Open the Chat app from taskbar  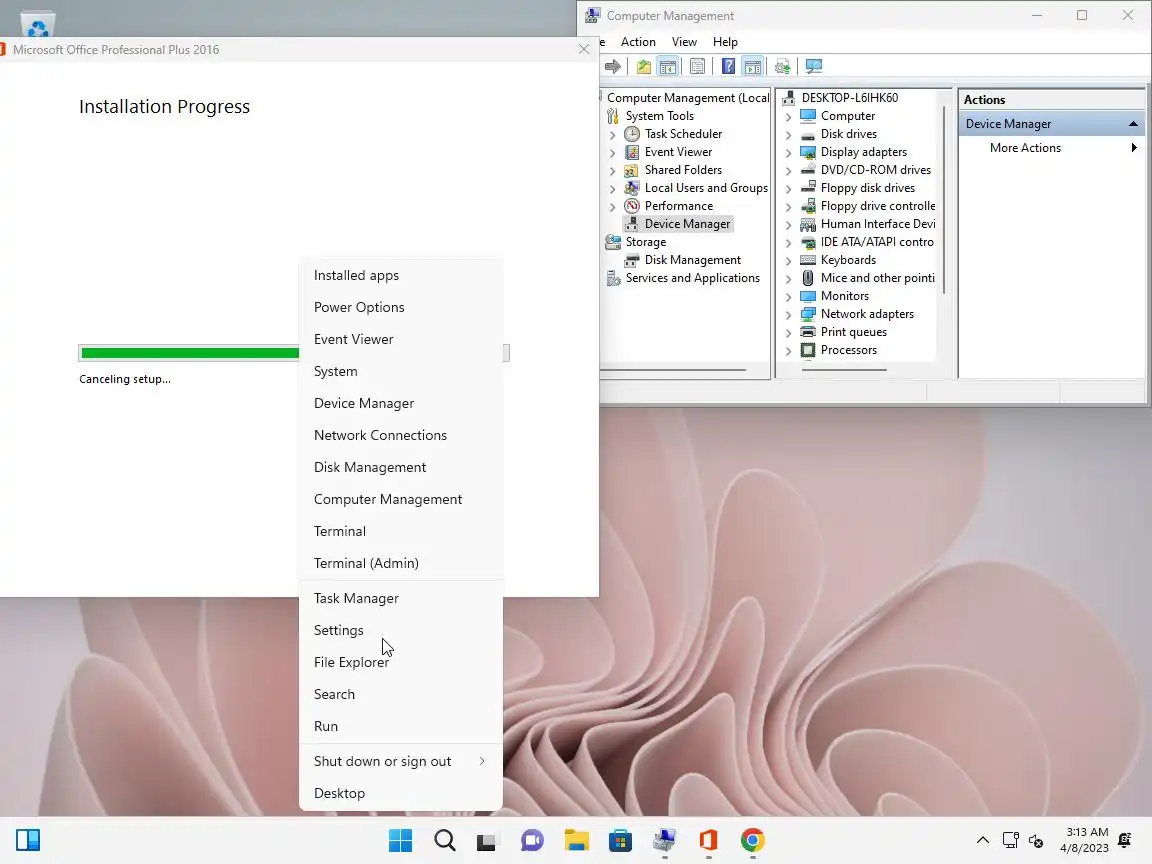click(532, 840)
